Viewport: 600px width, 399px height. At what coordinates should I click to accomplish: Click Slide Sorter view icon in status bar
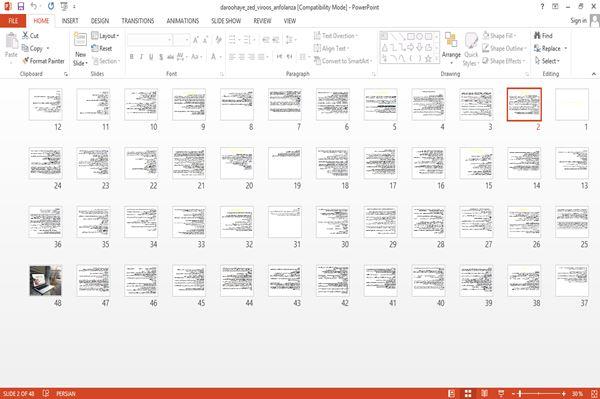point(468,393)
